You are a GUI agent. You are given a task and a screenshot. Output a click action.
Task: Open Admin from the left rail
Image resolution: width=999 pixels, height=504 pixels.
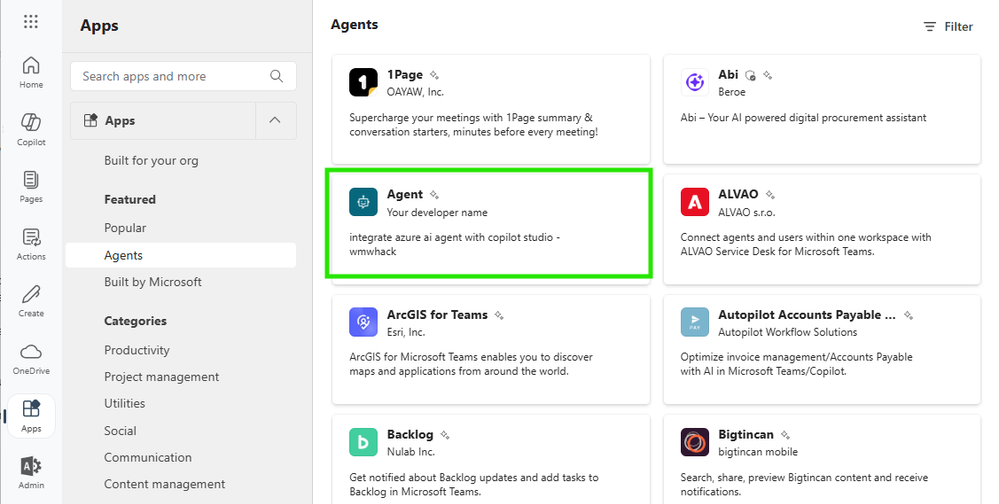click(31, 473)
